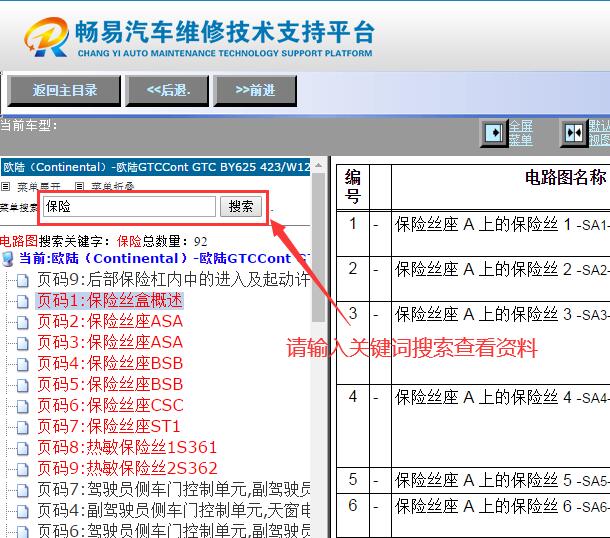The width and height of the screenshot is (610, 538).
Task: Open 页码5:保险丝座BSB
Action: pyautogui.click(x=110, y=384)
